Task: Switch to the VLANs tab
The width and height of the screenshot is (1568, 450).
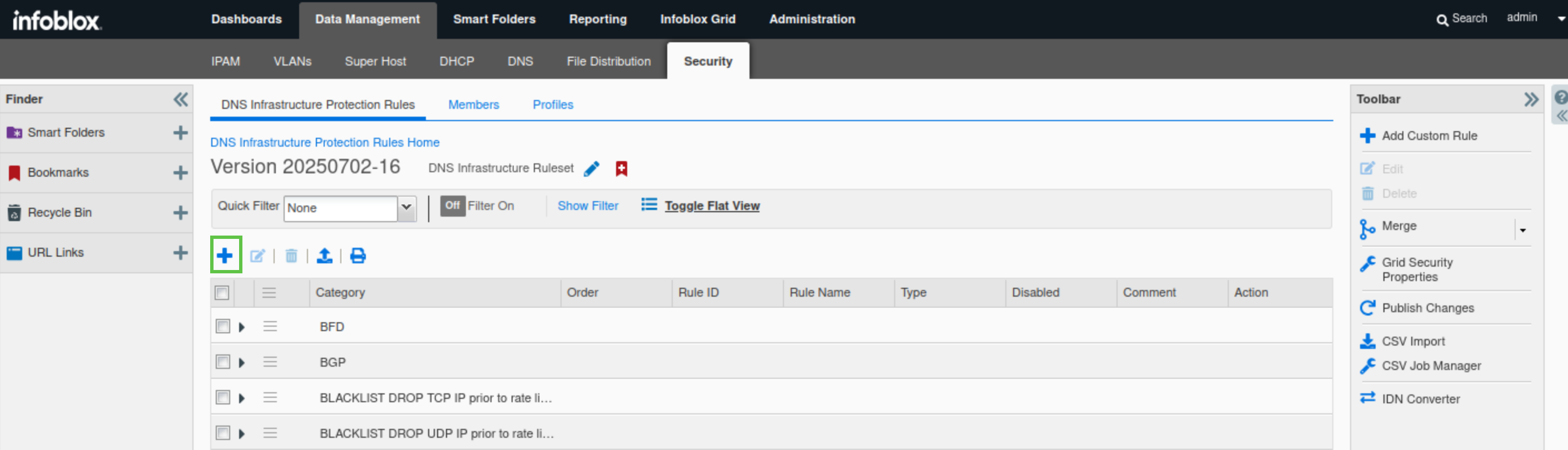Action: (x=293, y=62)
